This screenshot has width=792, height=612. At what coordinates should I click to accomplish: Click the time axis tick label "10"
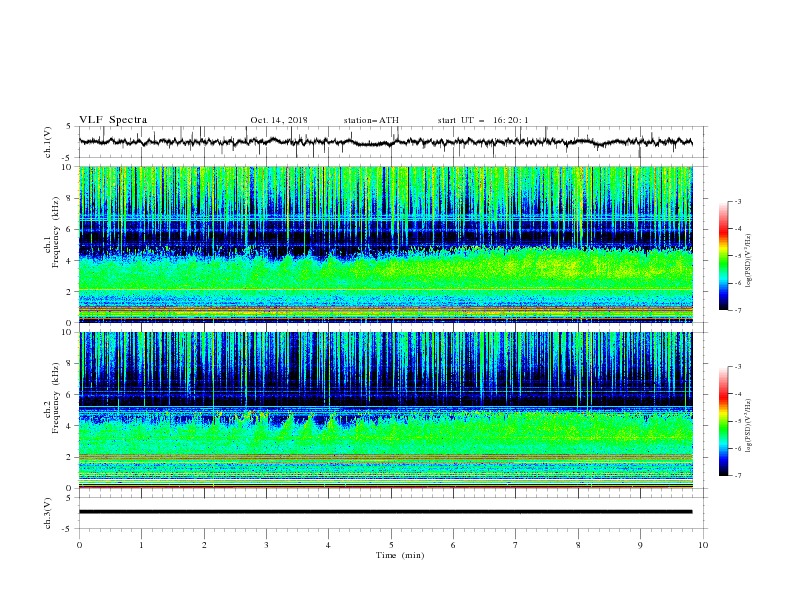(703, 545)
